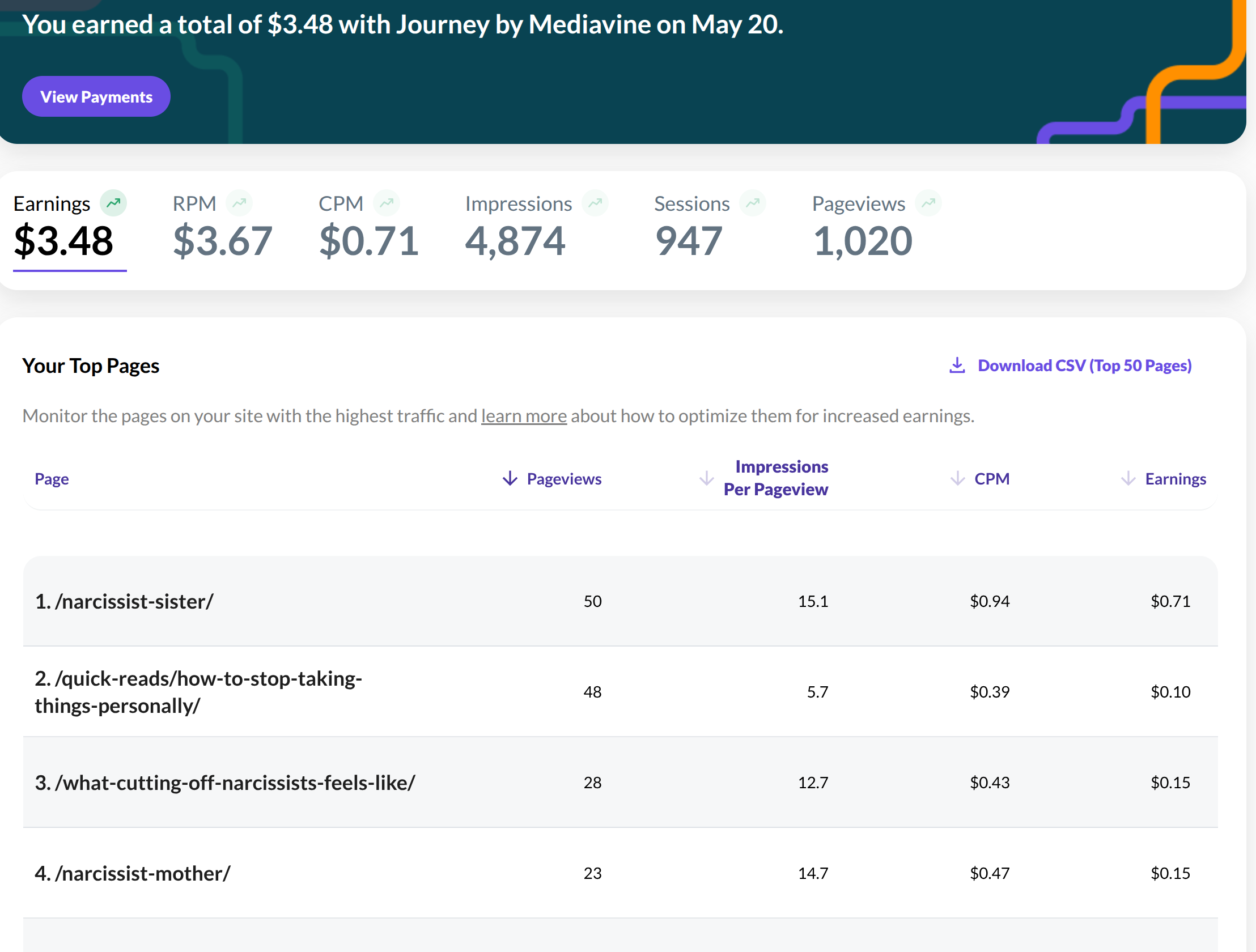Viewport: 1256px width, 952px height.
Task: Click Download CSV (Top 50 Pages) link
Action: (1084, 365)
